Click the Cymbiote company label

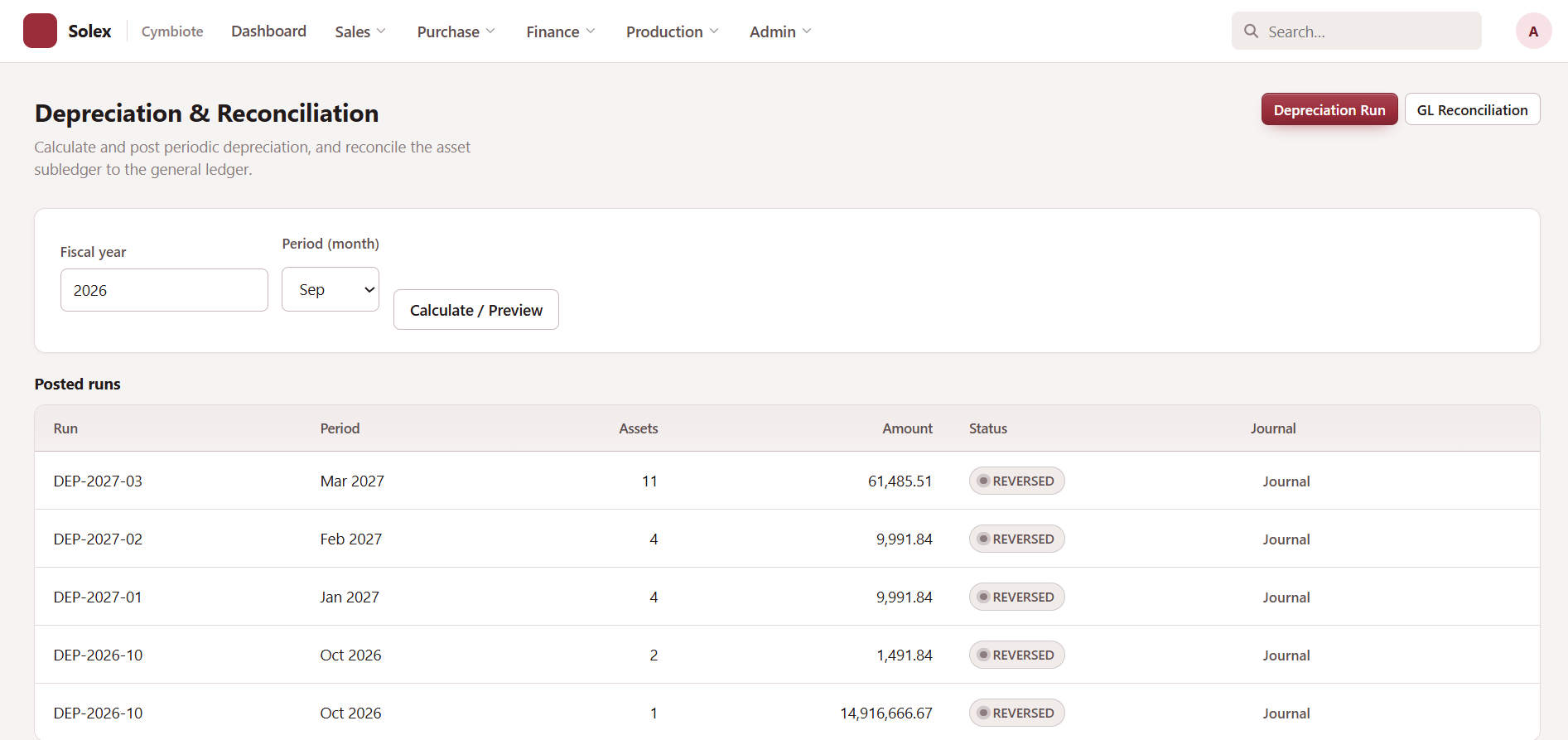(x=172, y=31)
